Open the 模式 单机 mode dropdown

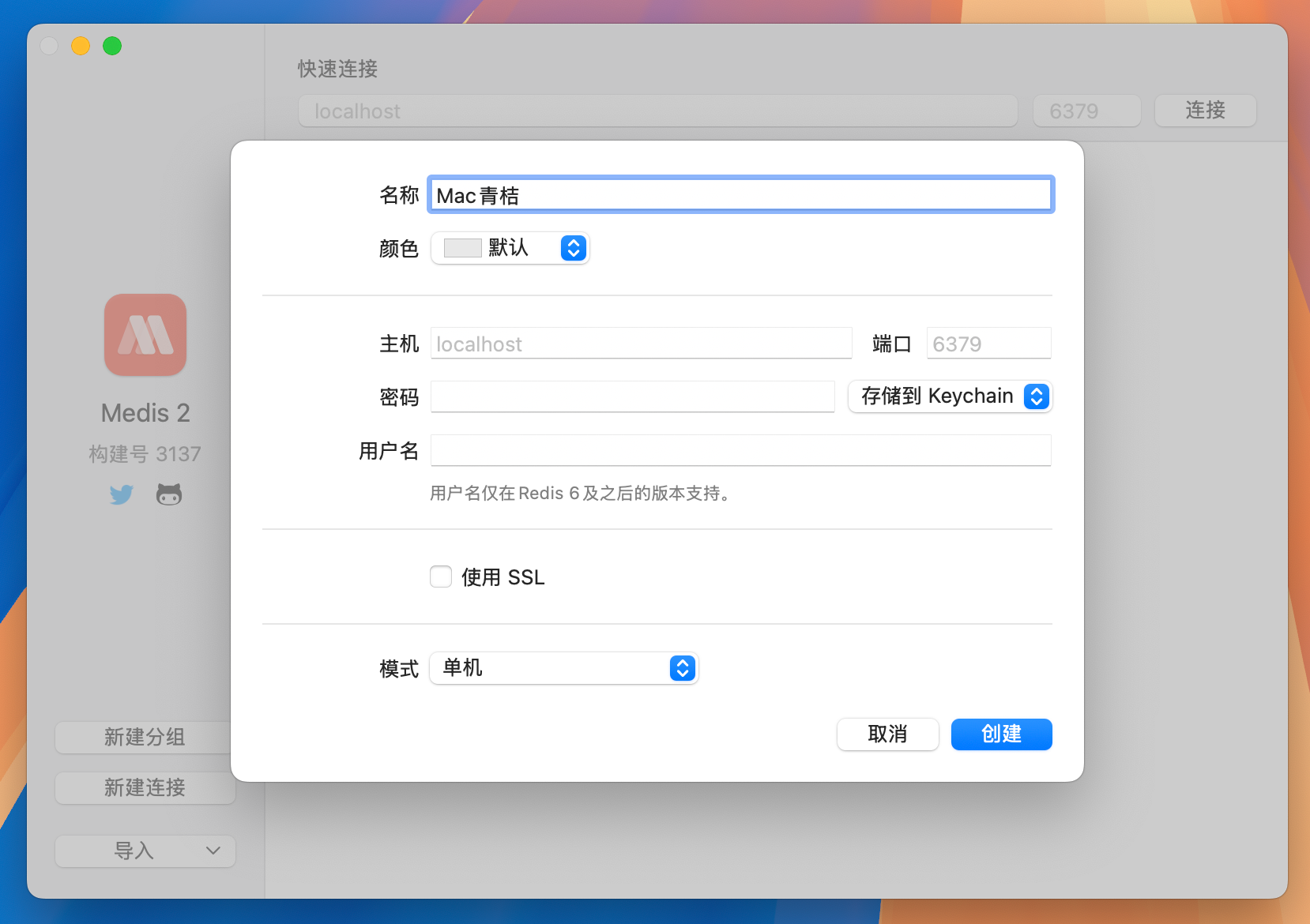click(x=564, y=668)
